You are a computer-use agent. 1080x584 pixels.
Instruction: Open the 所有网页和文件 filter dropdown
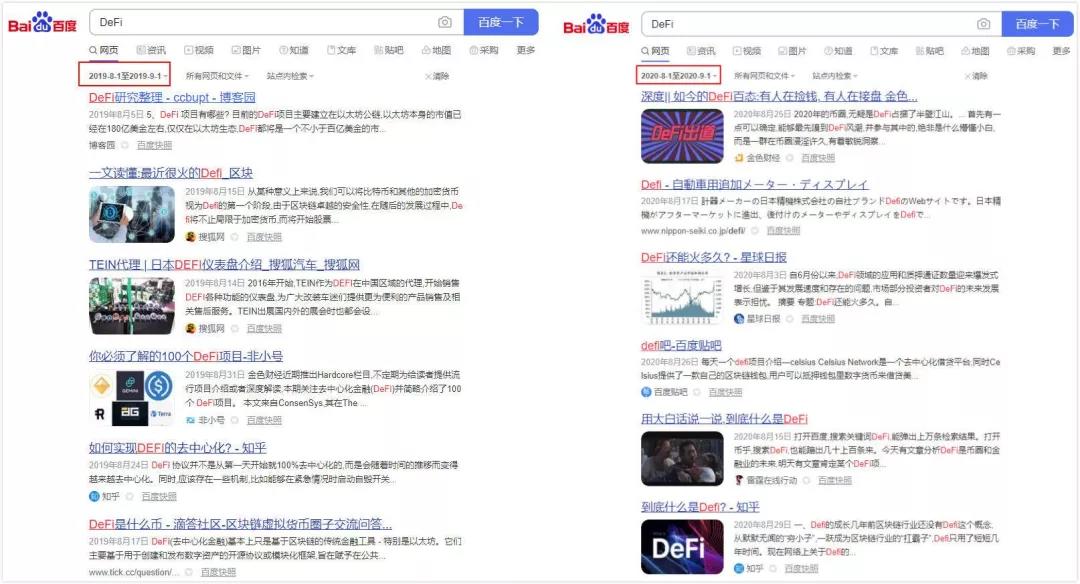coord(220,74)
